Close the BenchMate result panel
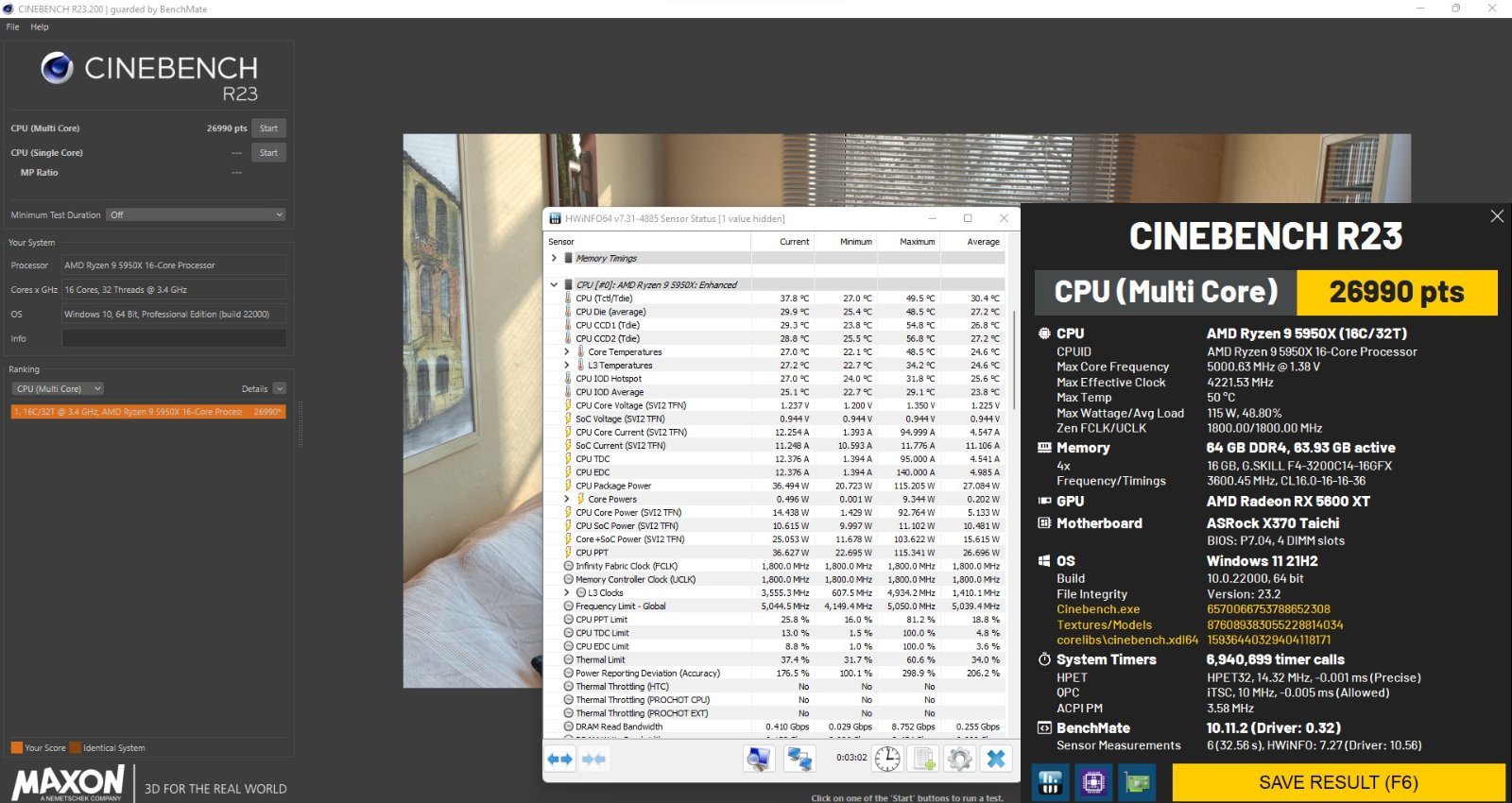1512x803 pixels. 1497,216
